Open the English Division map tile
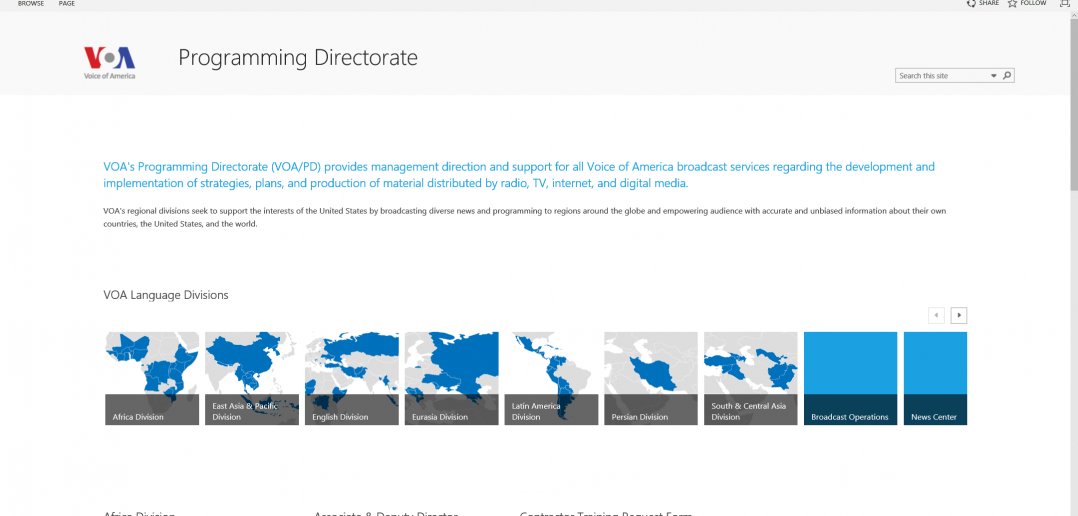The width and height of the screenshot is (1078, 516). [352, 379]
